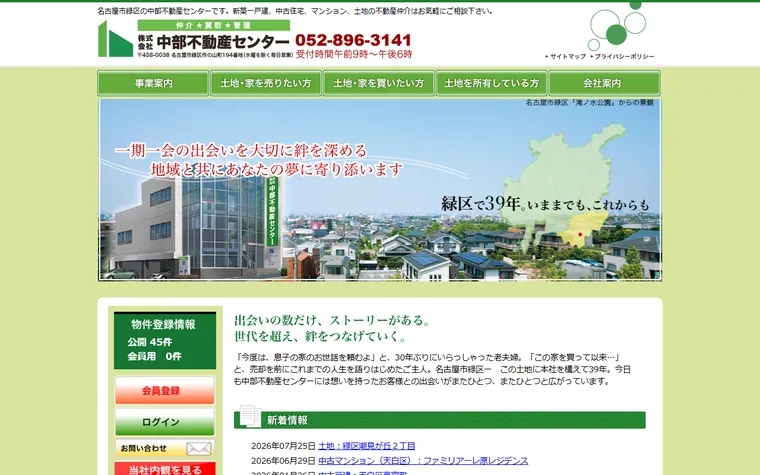Open news link 中古マンション（天白区）：ファミリアーレ原レジデンス
This screenshot has height=475, width=760.
coord(423,460)
